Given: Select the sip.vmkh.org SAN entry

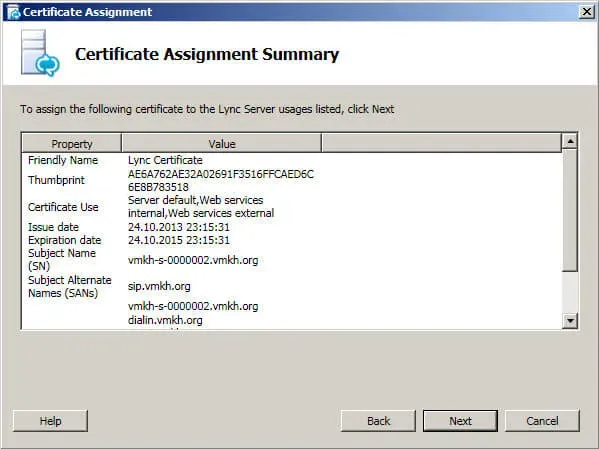Looking at the screenshot, I should [x=159, y=286].
